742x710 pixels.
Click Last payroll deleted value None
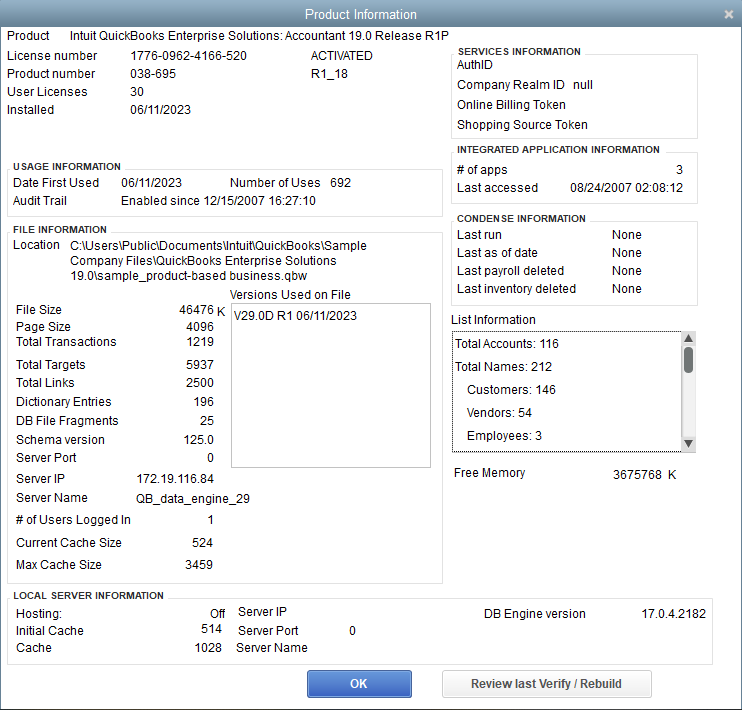(x=627, y=271)
